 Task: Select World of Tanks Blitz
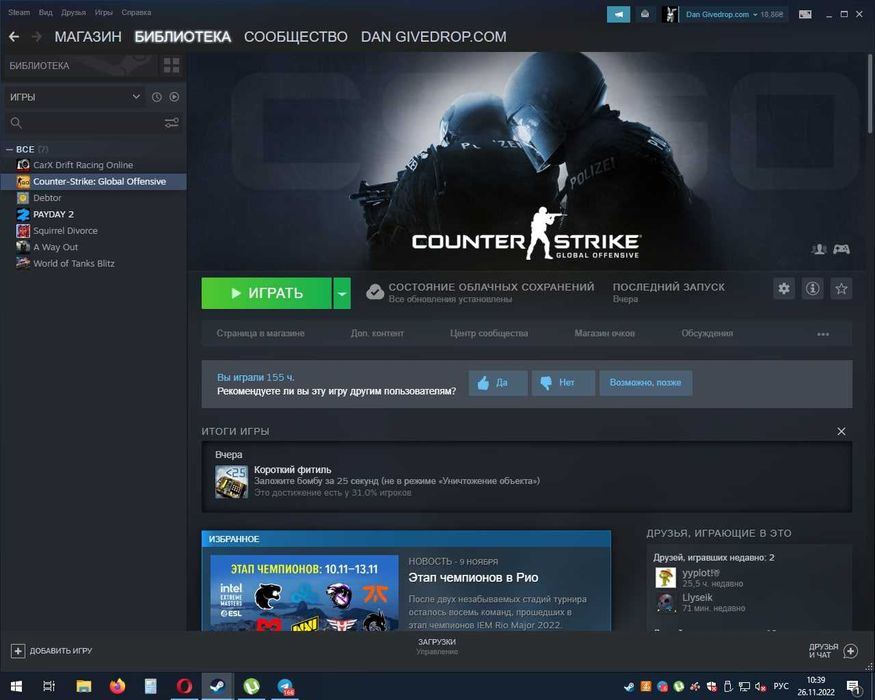coord(94,263)
